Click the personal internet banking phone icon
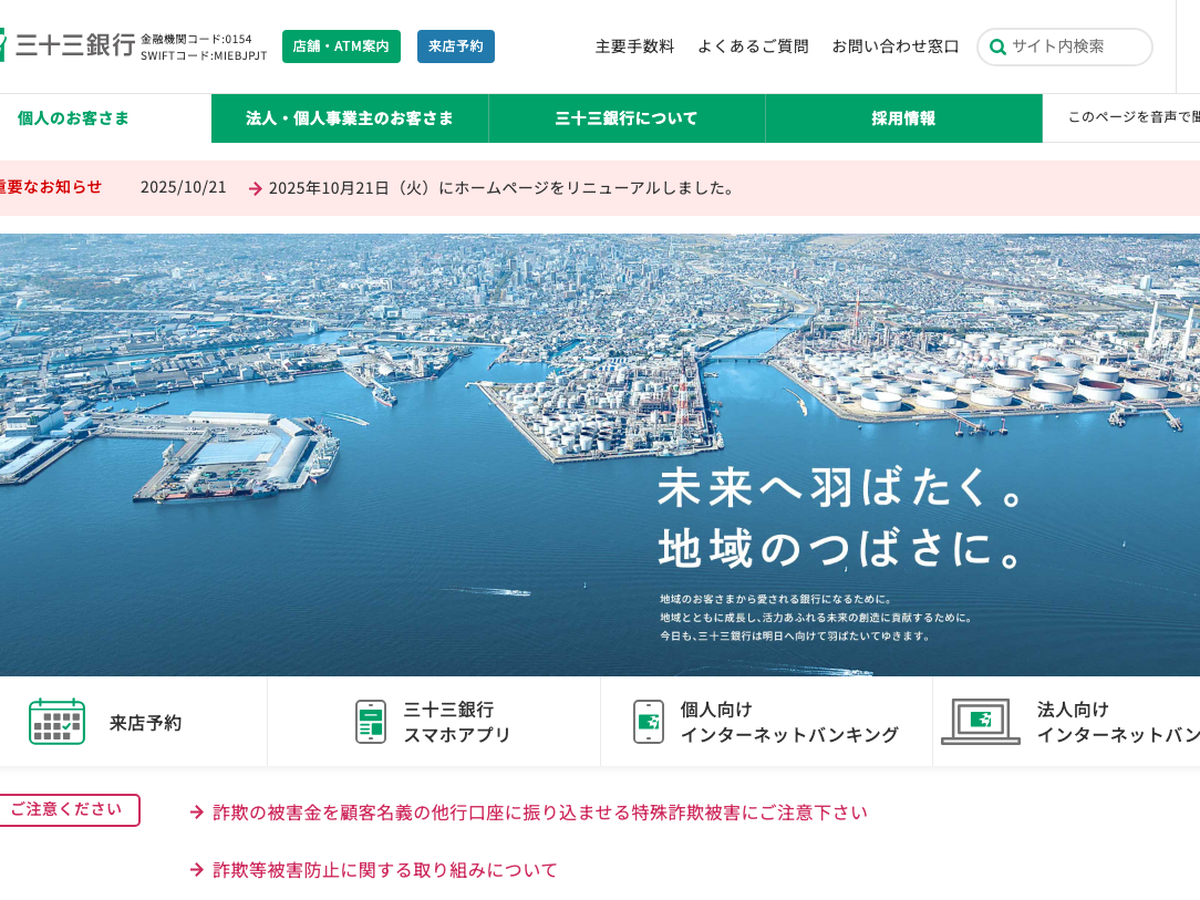 [648, 721]
